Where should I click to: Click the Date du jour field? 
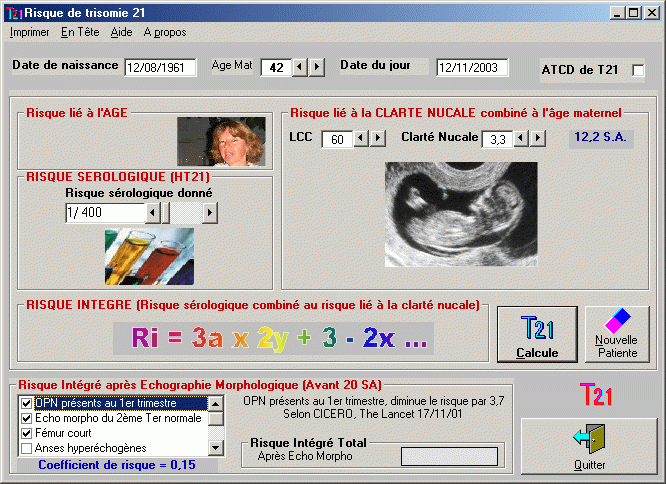coord(472,68)
